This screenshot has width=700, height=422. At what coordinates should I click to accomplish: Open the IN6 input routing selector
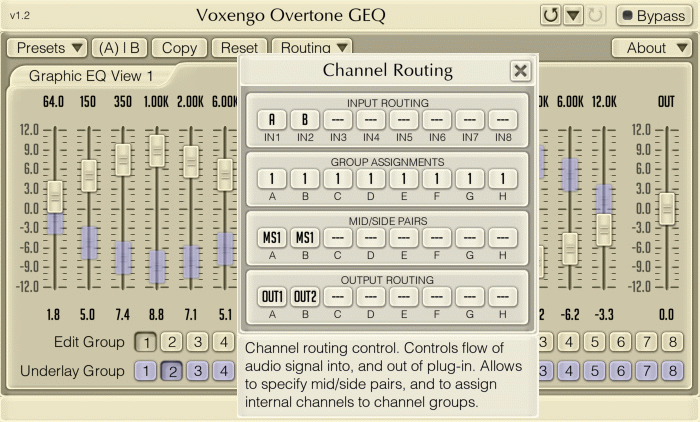437,119
